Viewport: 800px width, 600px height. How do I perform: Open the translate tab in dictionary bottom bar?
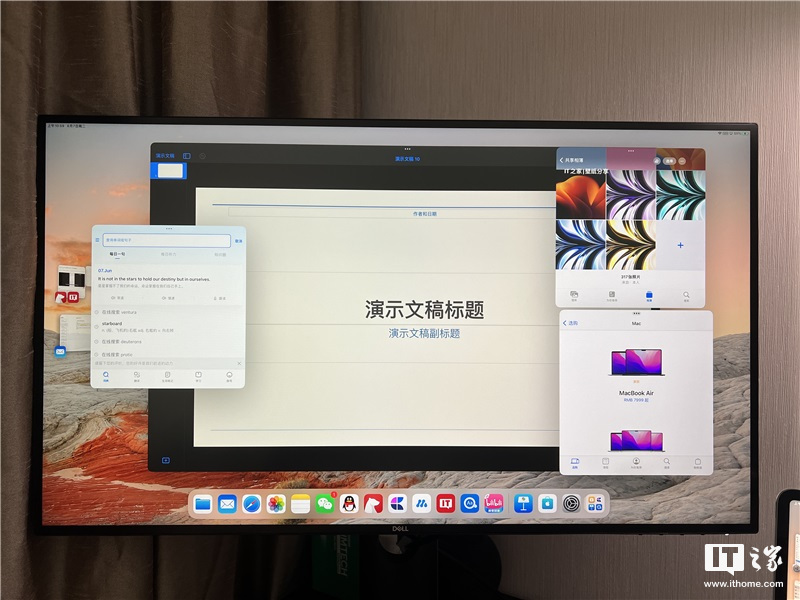(x=137, y=377)
